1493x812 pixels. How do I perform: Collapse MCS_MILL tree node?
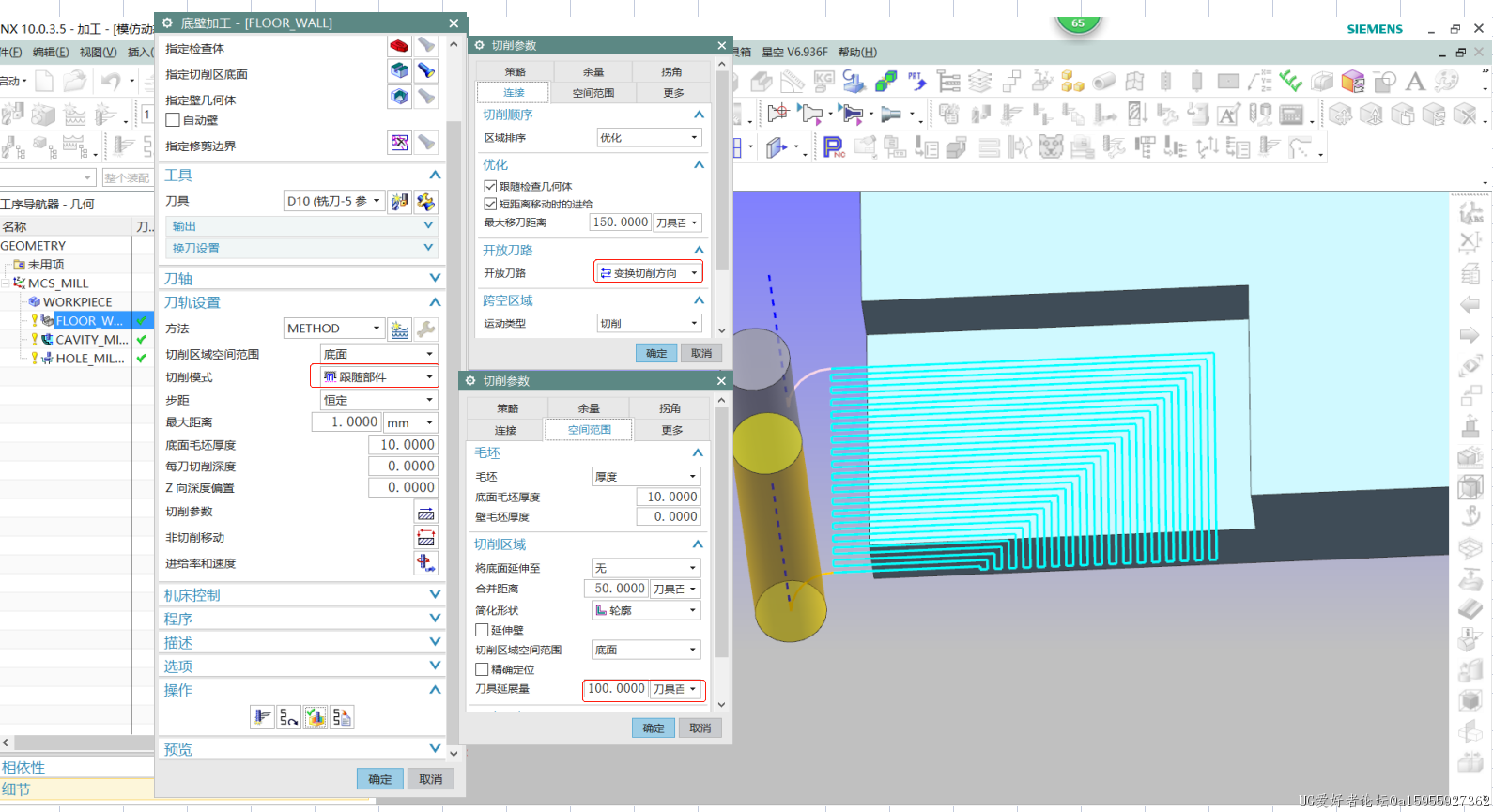tap(6, 283)
